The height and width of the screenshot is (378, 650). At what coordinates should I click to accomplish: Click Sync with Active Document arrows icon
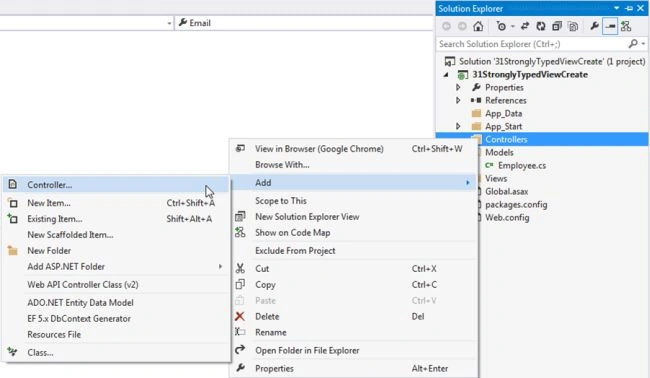(x=525, y=27)
